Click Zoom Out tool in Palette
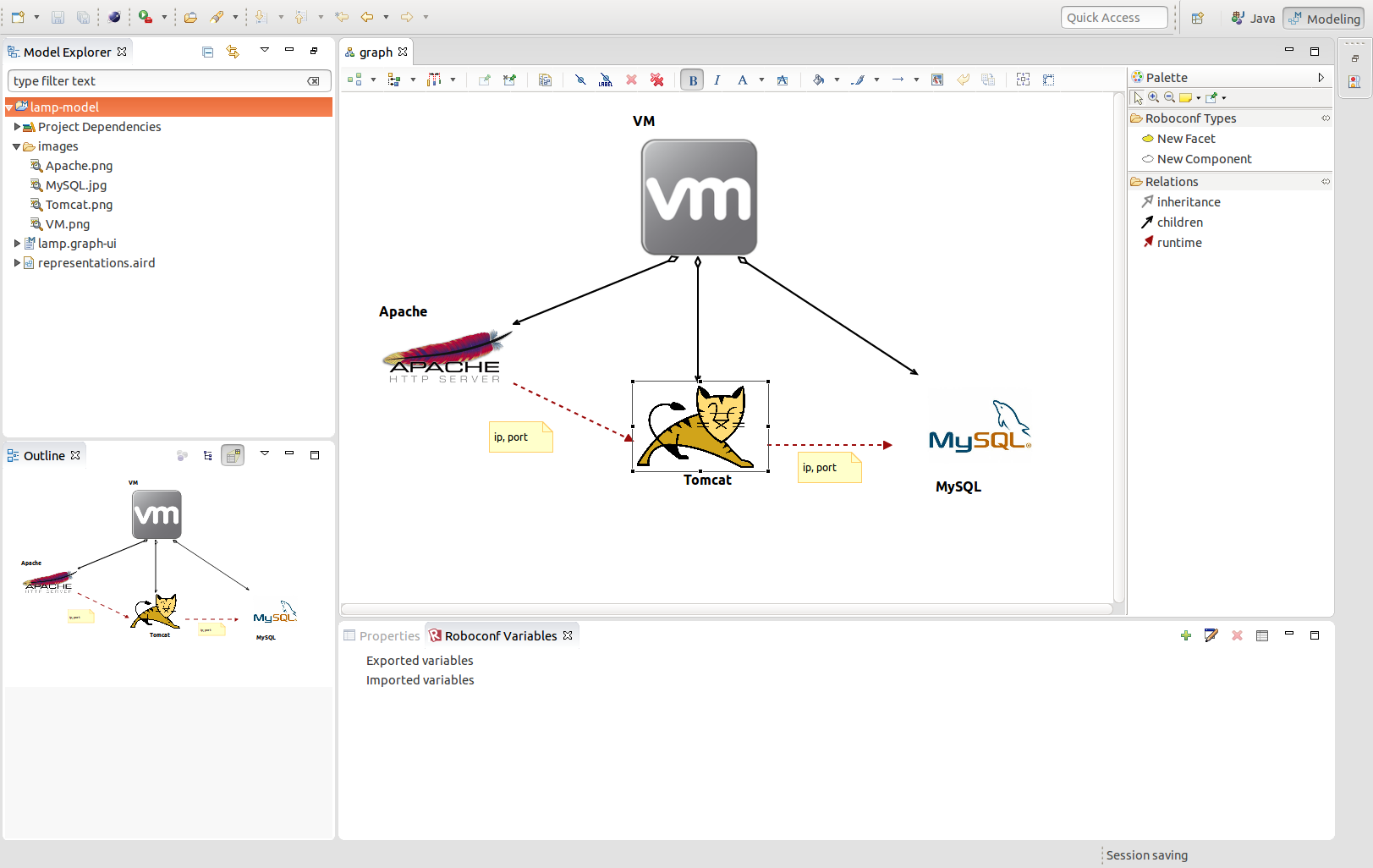Viewport: 1373px width, 868px height. (x=1169, y=97)
